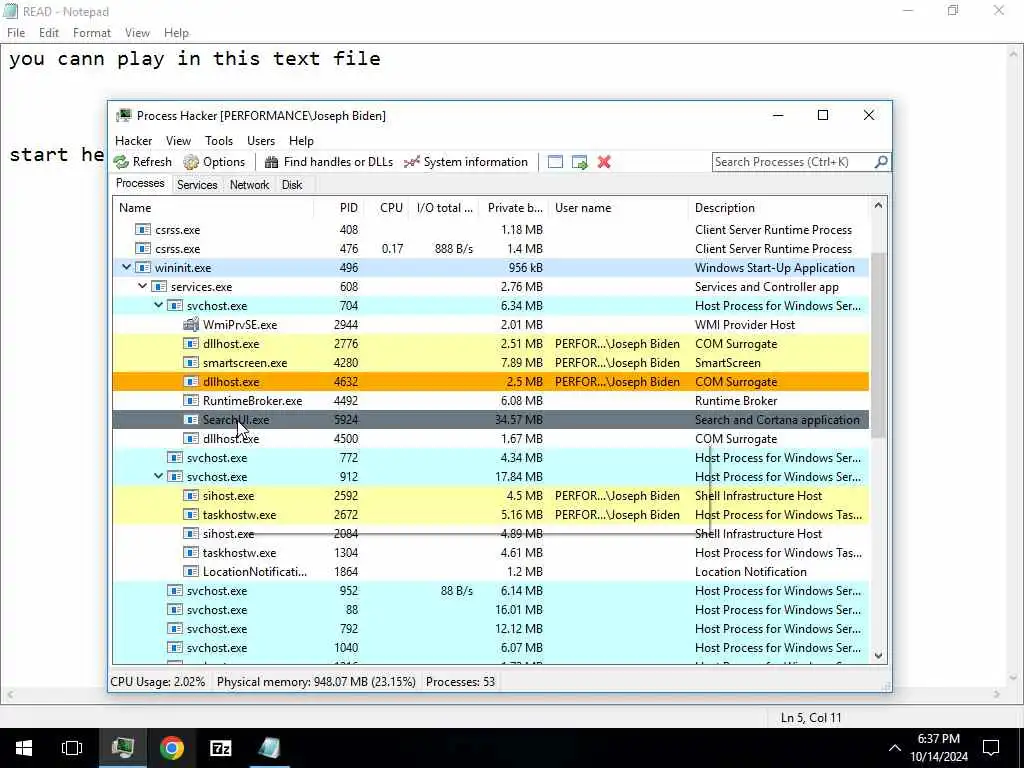
Task: Click the Find handles or DLLs binoculars icon
Action: click(272, 162)
